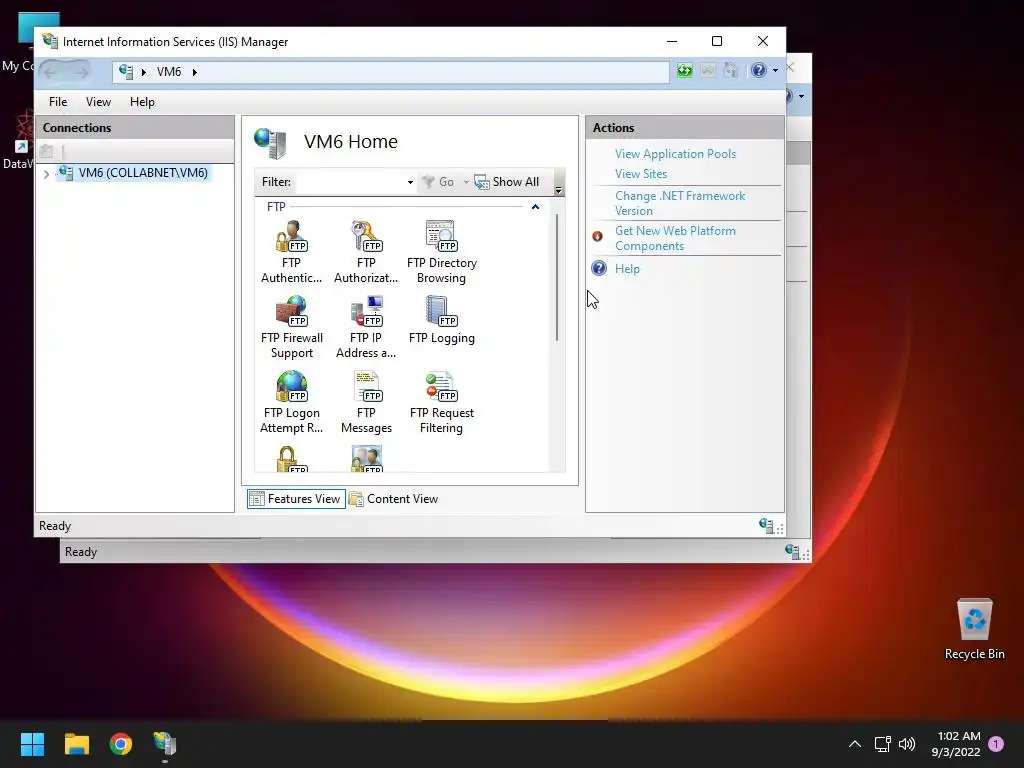Open the File menu

(x=57, y=102)
